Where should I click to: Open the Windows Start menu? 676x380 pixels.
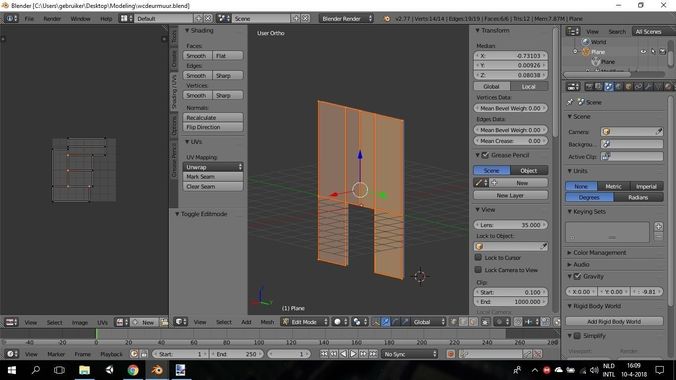pyautogui.click(x=12, y=370)
